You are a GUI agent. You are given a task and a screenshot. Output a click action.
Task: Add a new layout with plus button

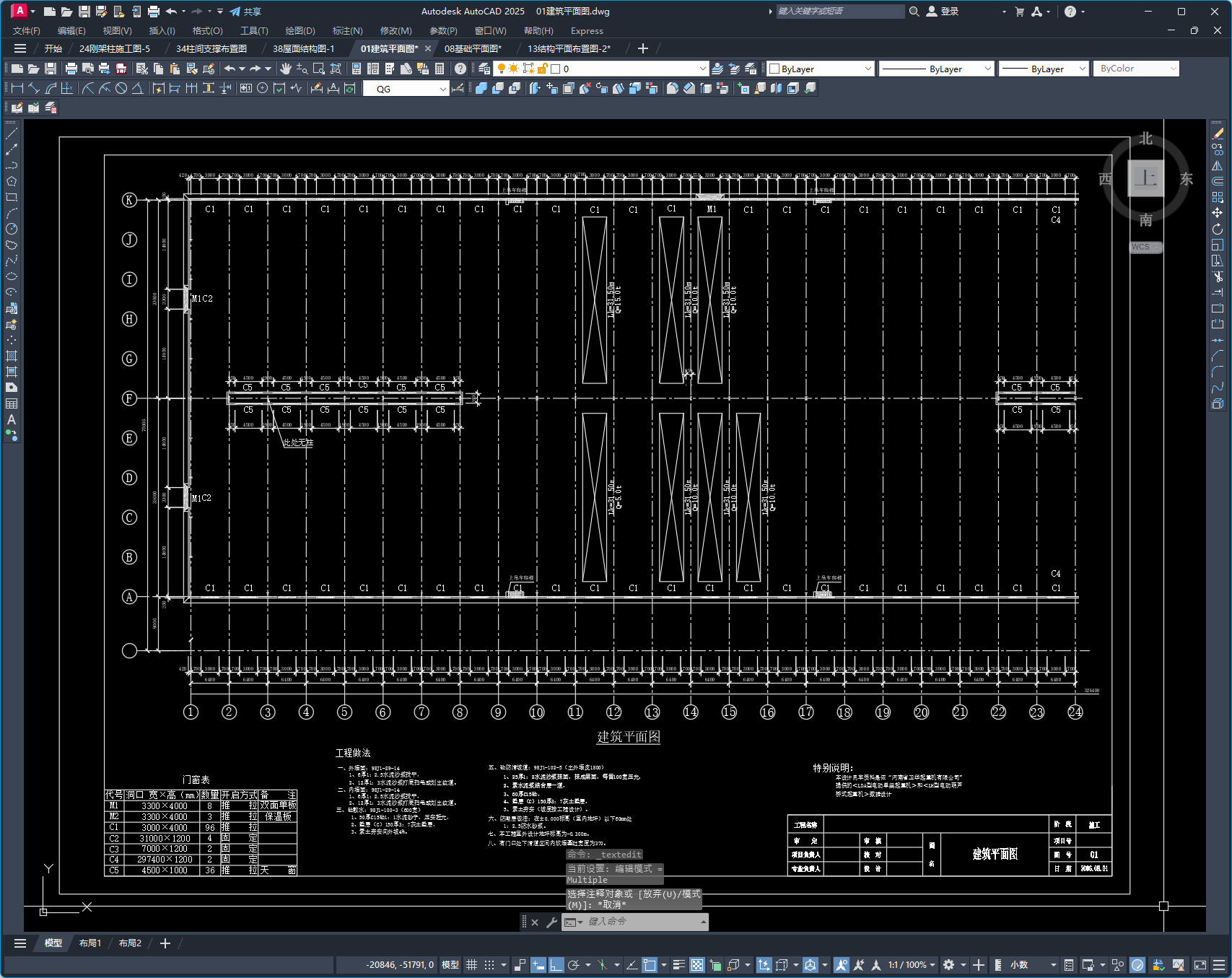click(165, 943)
